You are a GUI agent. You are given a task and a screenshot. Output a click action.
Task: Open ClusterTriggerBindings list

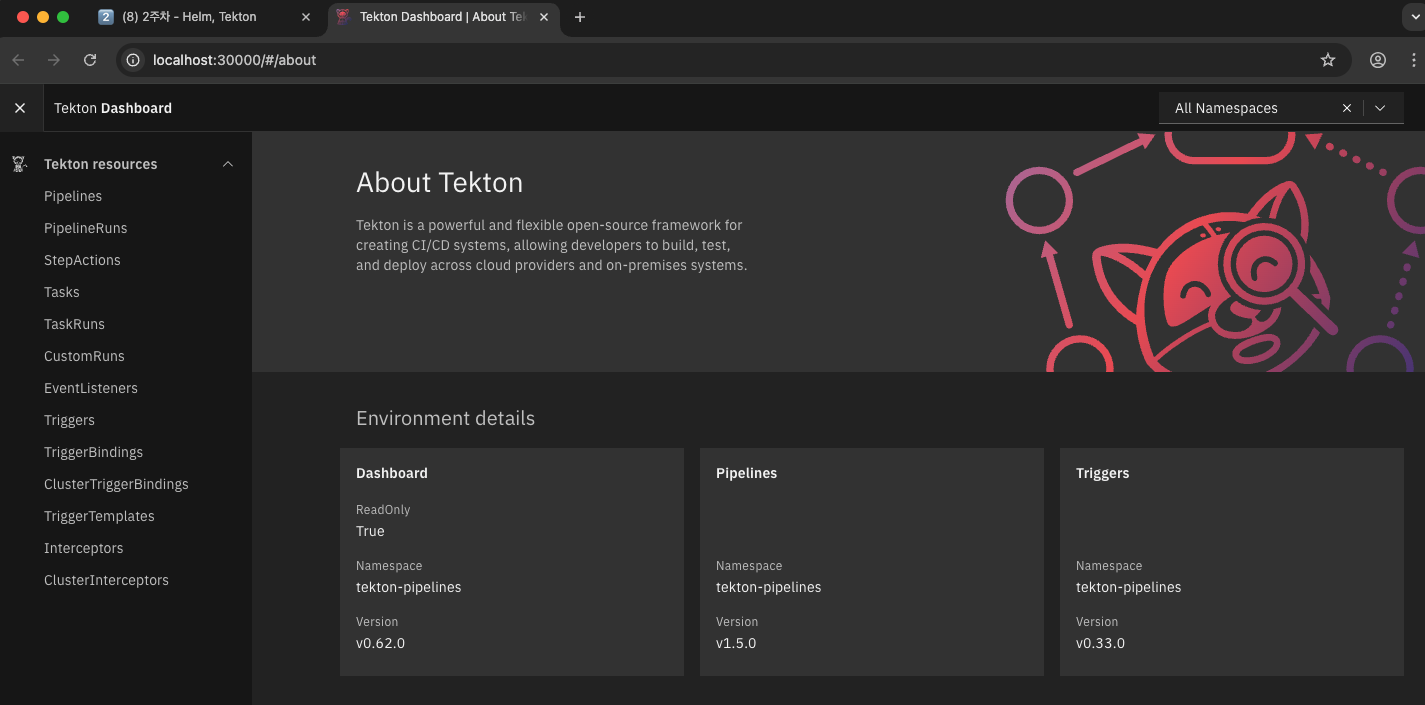tap(116, 484)
